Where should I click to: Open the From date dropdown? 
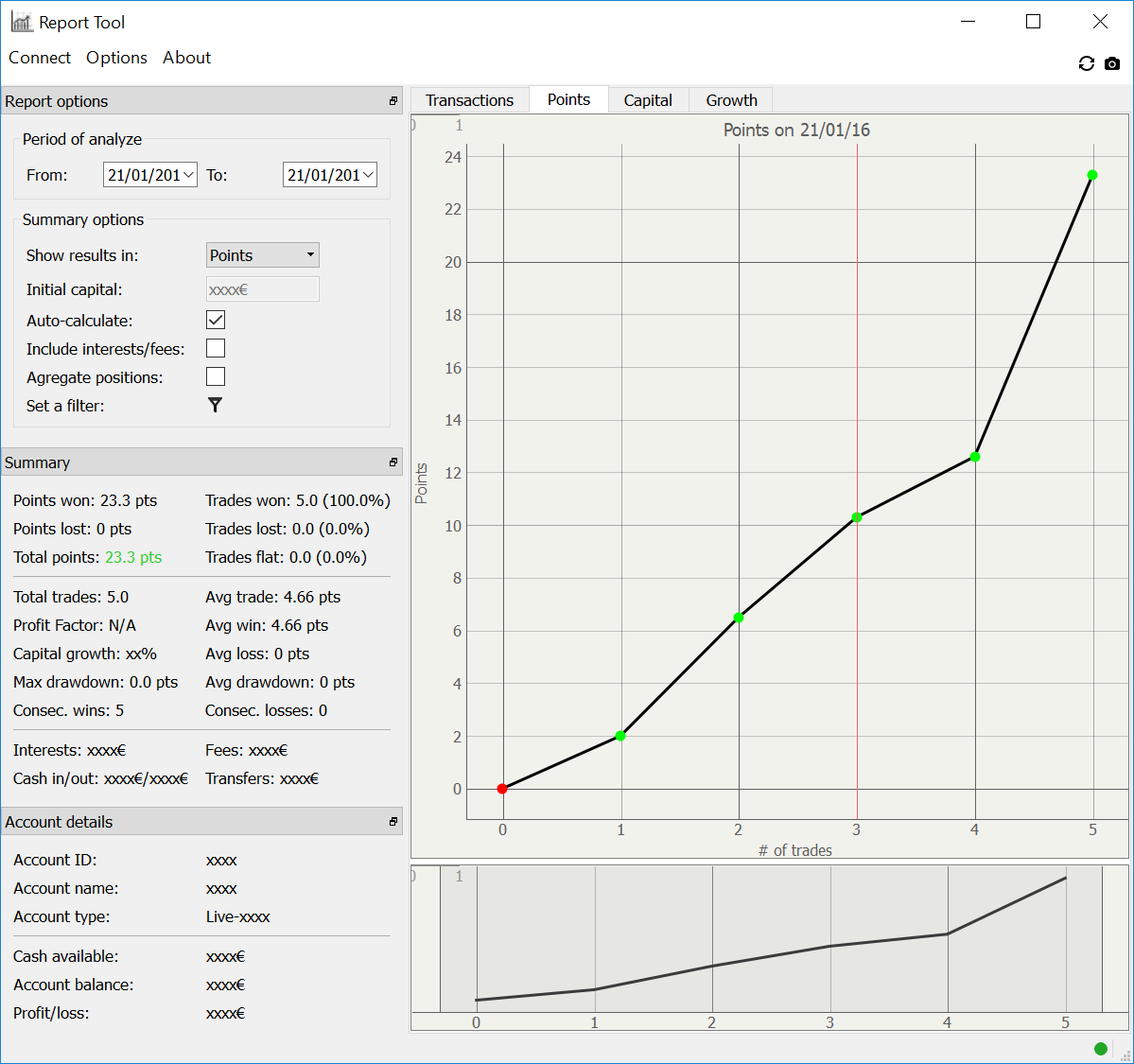point(188,175)
